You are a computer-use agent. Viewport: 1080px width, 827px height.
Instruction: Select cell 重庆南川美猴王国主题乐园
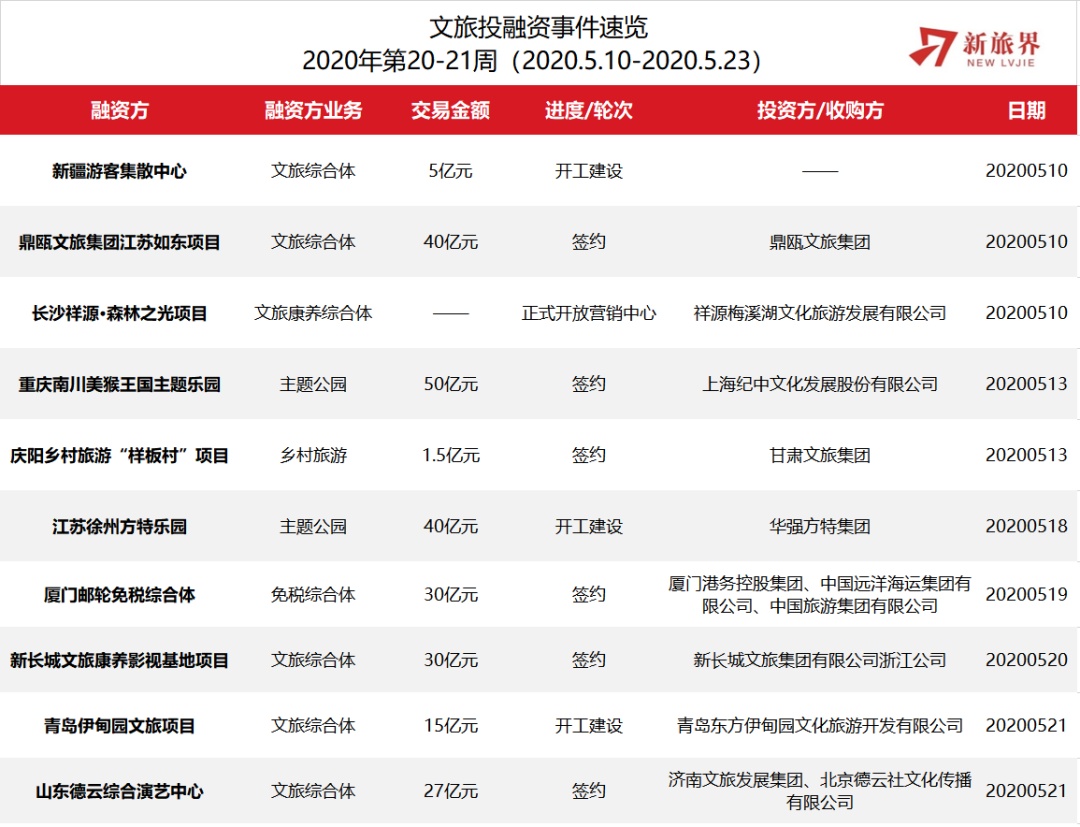coord(119,384)
